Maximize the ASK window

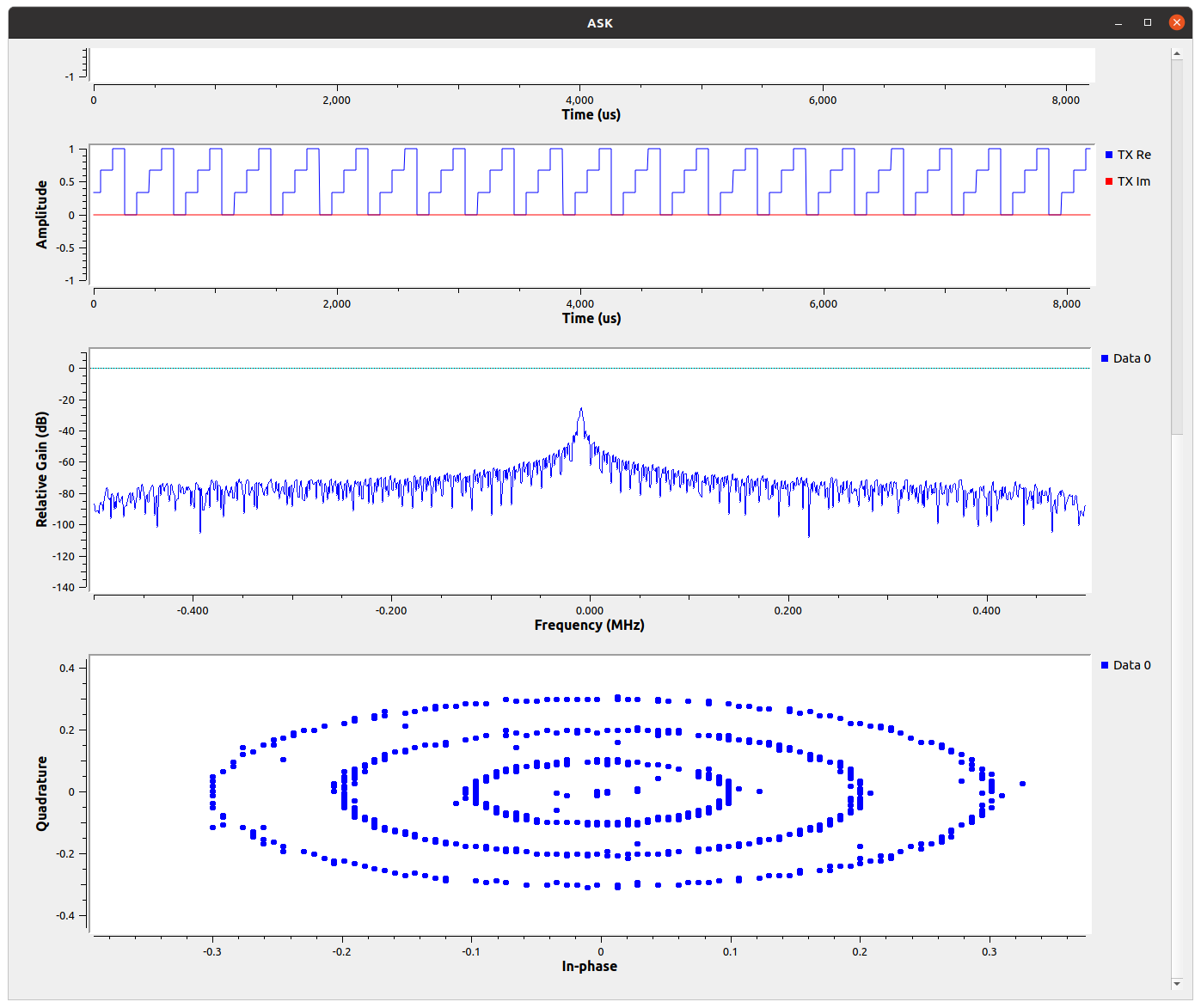click(x=1148, y=23)
